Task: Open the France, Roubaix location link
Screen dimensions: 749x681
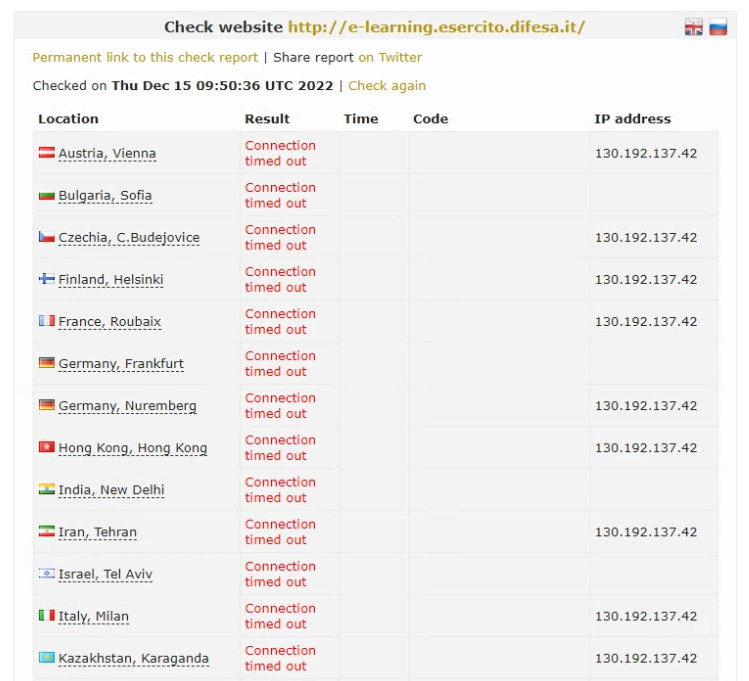Action: coord(110,322)
